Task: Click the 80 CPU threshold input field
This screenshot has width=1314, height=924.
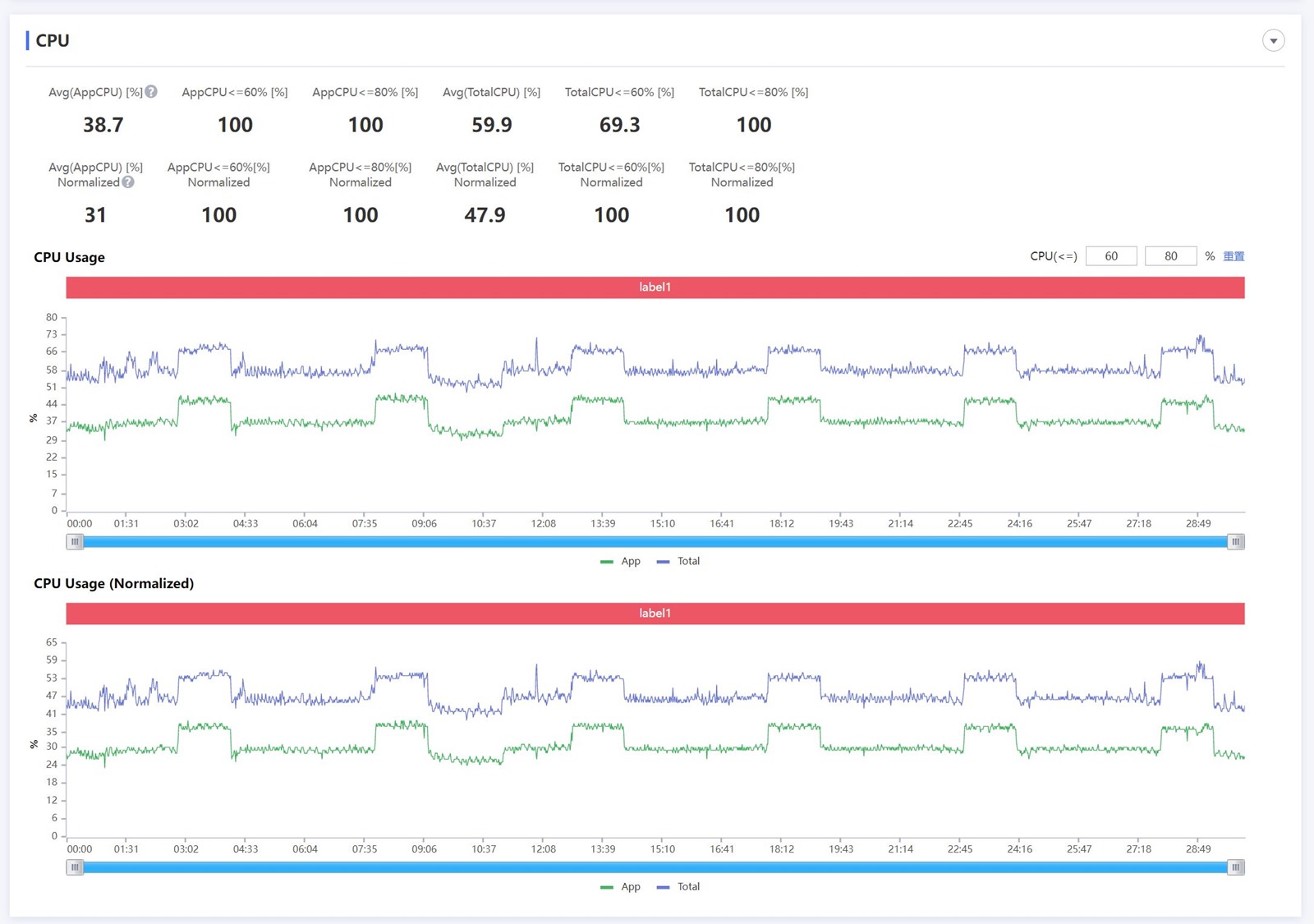Action: 1170,256
